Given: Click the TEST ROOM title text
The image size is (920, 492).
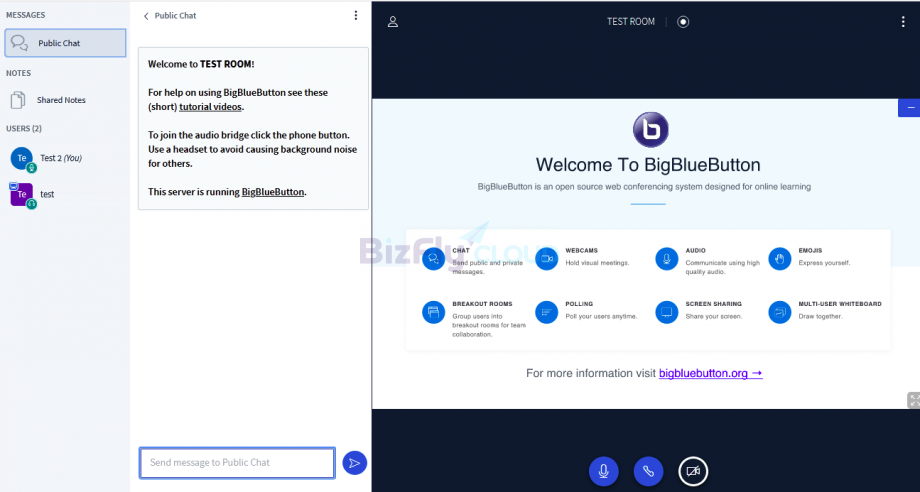Looking at the screenshot, I should click(x=631, y=22).
